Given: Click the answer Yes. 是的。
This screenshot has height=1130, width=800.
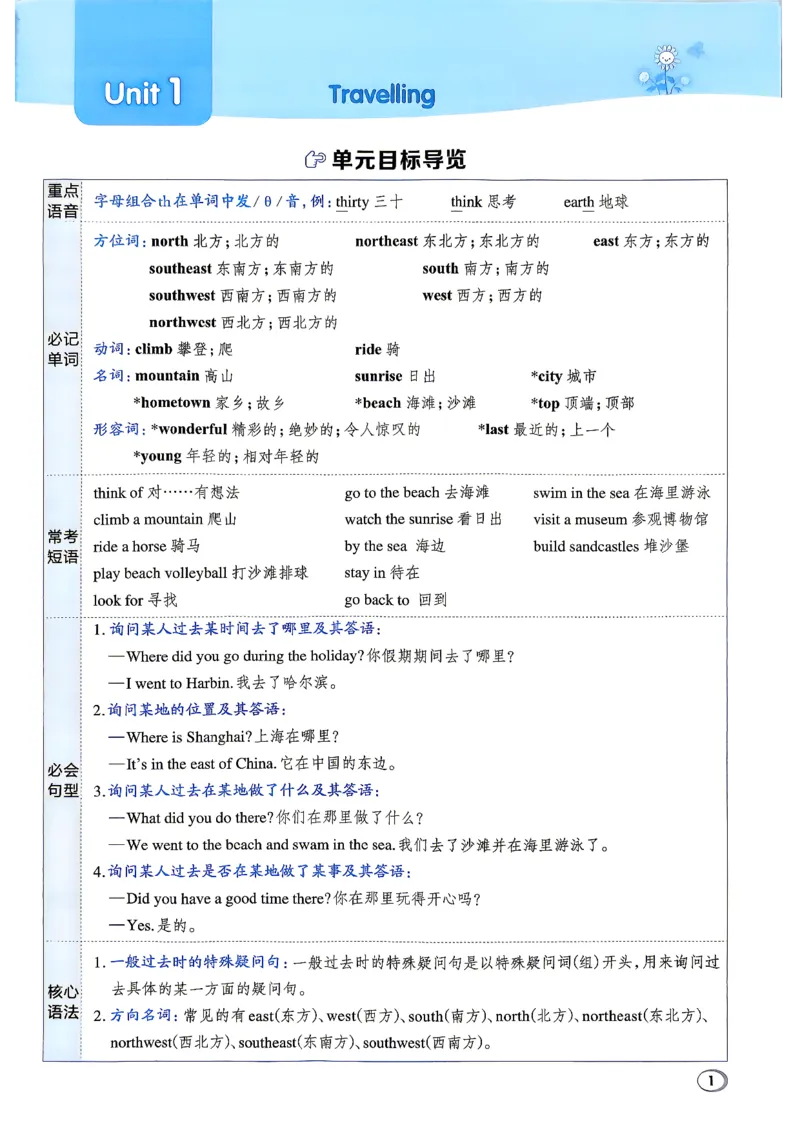Looking at the screenshot, I should point(153,925).
